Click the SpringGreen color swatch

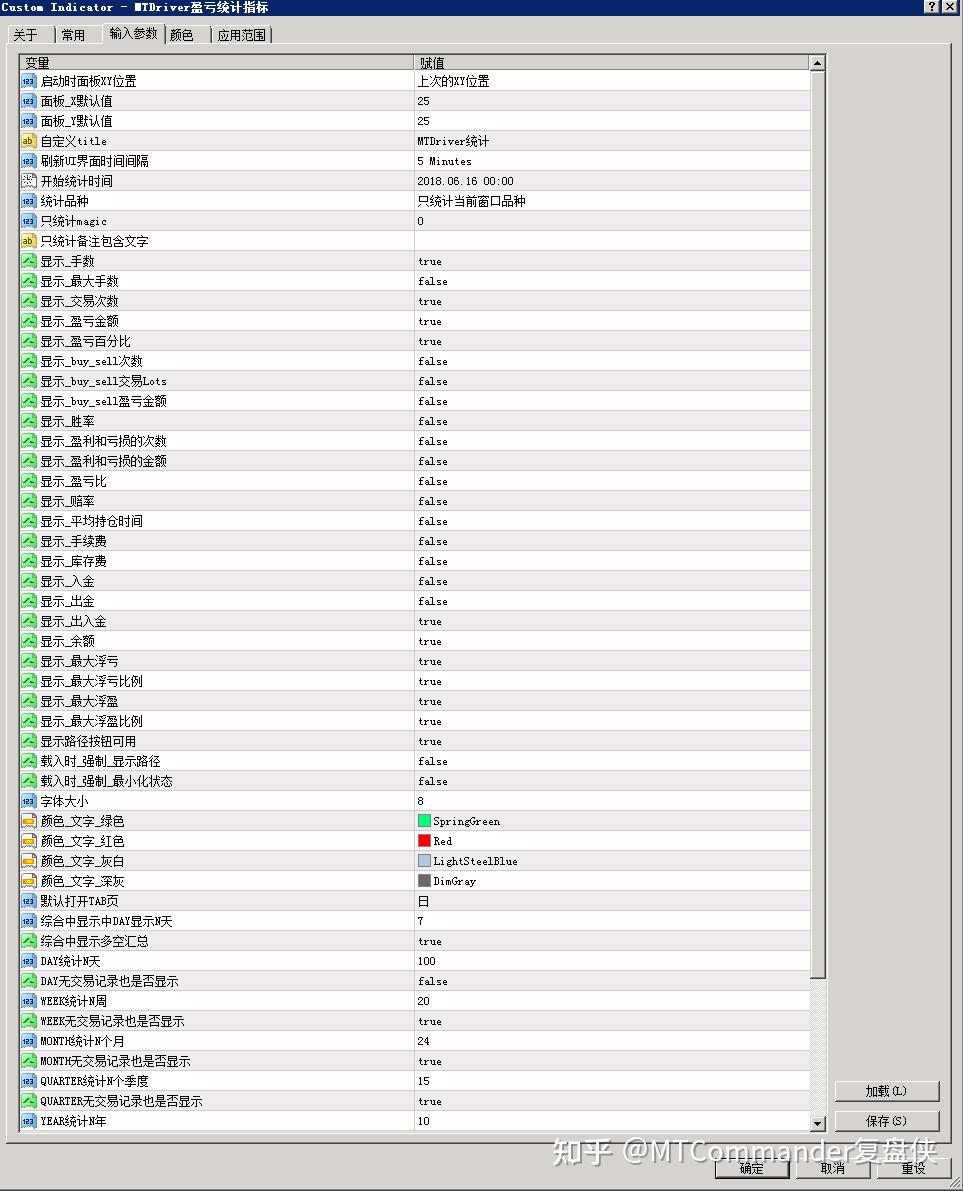422,821
